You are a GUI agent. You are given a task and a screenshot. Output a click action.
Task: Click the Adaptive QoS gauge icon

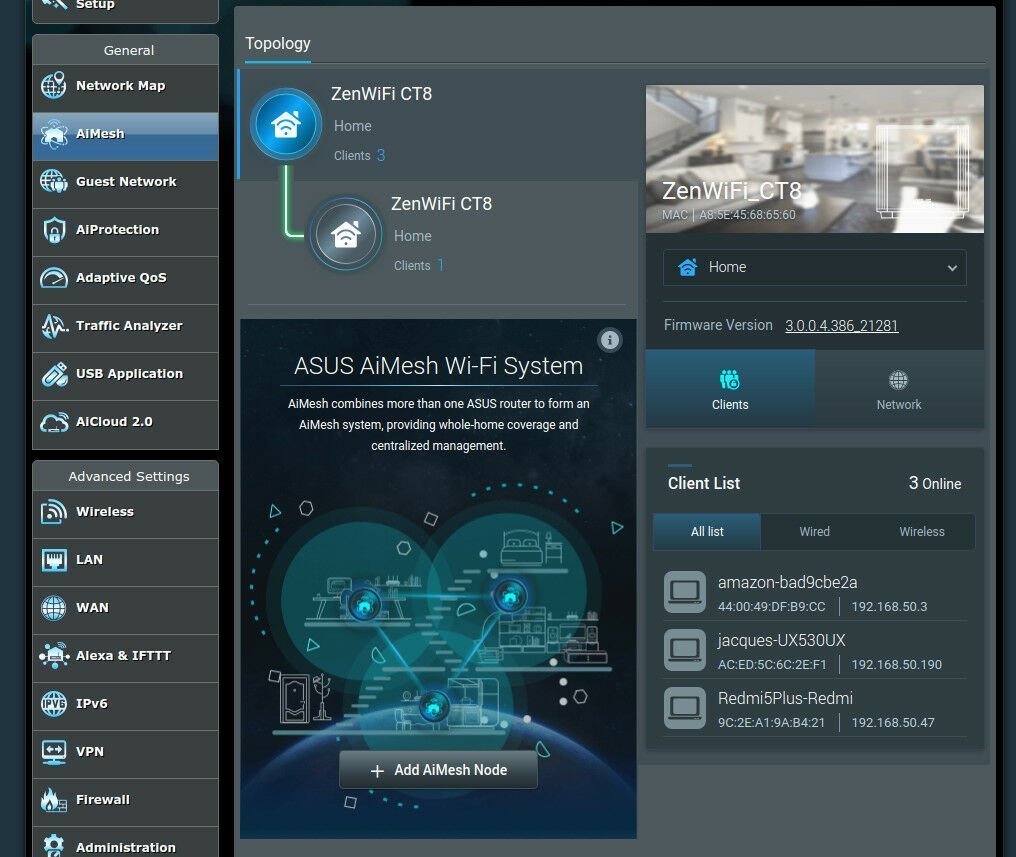(x=54, y=278)
